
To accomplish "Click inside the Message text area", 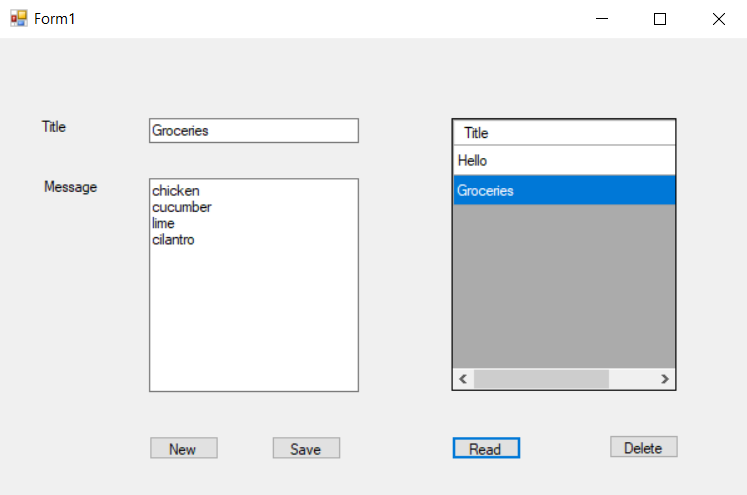I will [x=254, y=285].
